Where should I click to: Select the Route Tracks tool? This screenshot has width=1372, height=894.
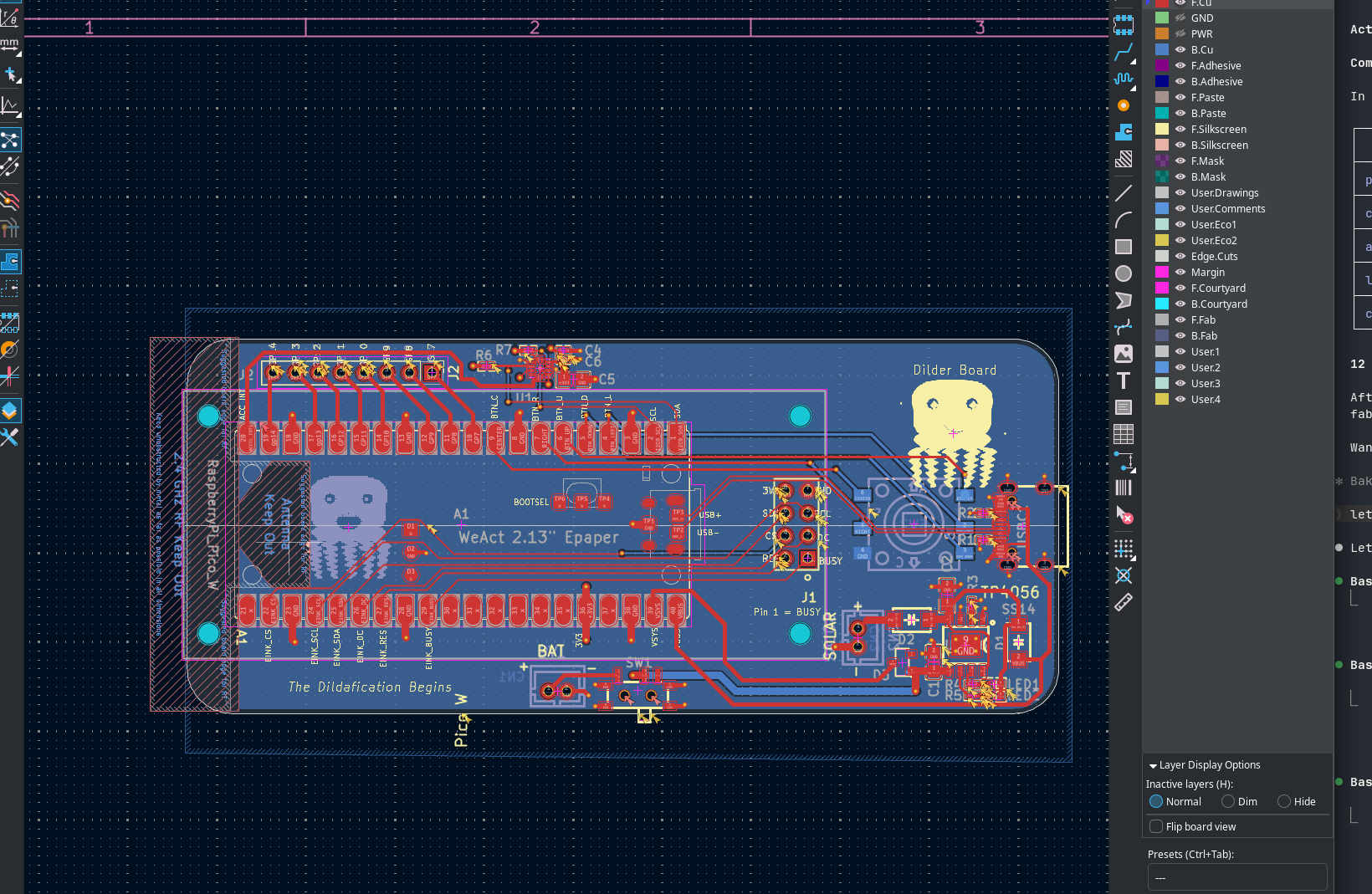(1124, 53)
